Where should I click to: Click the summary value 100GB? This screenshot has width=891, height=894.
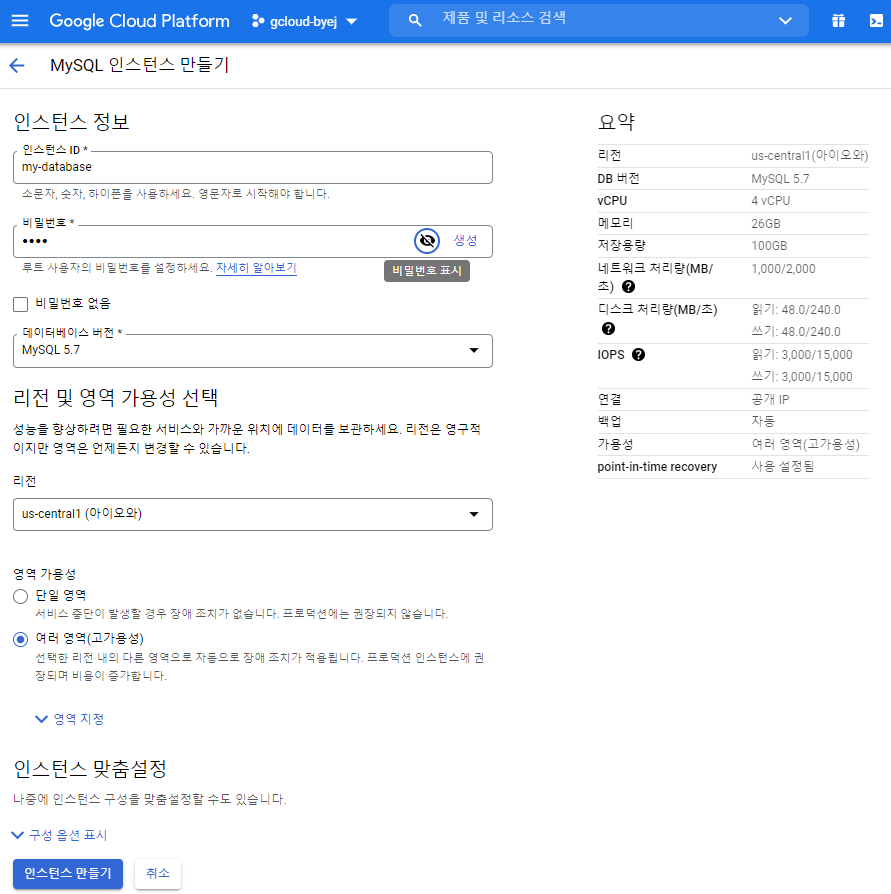tap(769, 246)
